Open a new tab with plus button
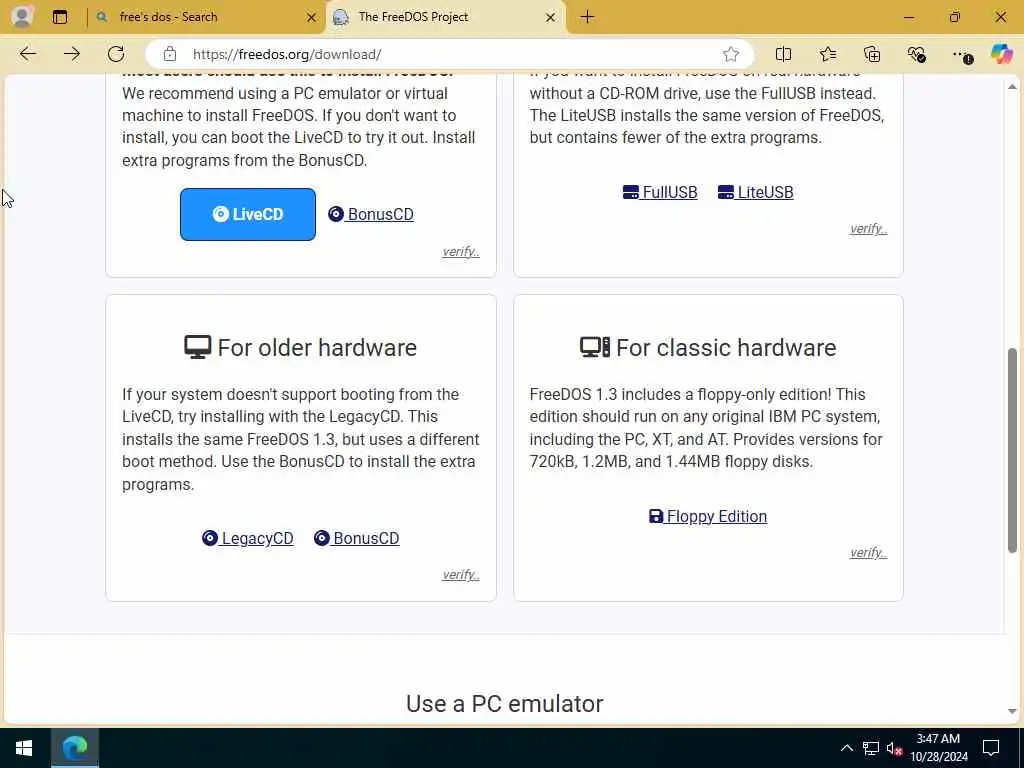1024x768 pixels. 587,17
